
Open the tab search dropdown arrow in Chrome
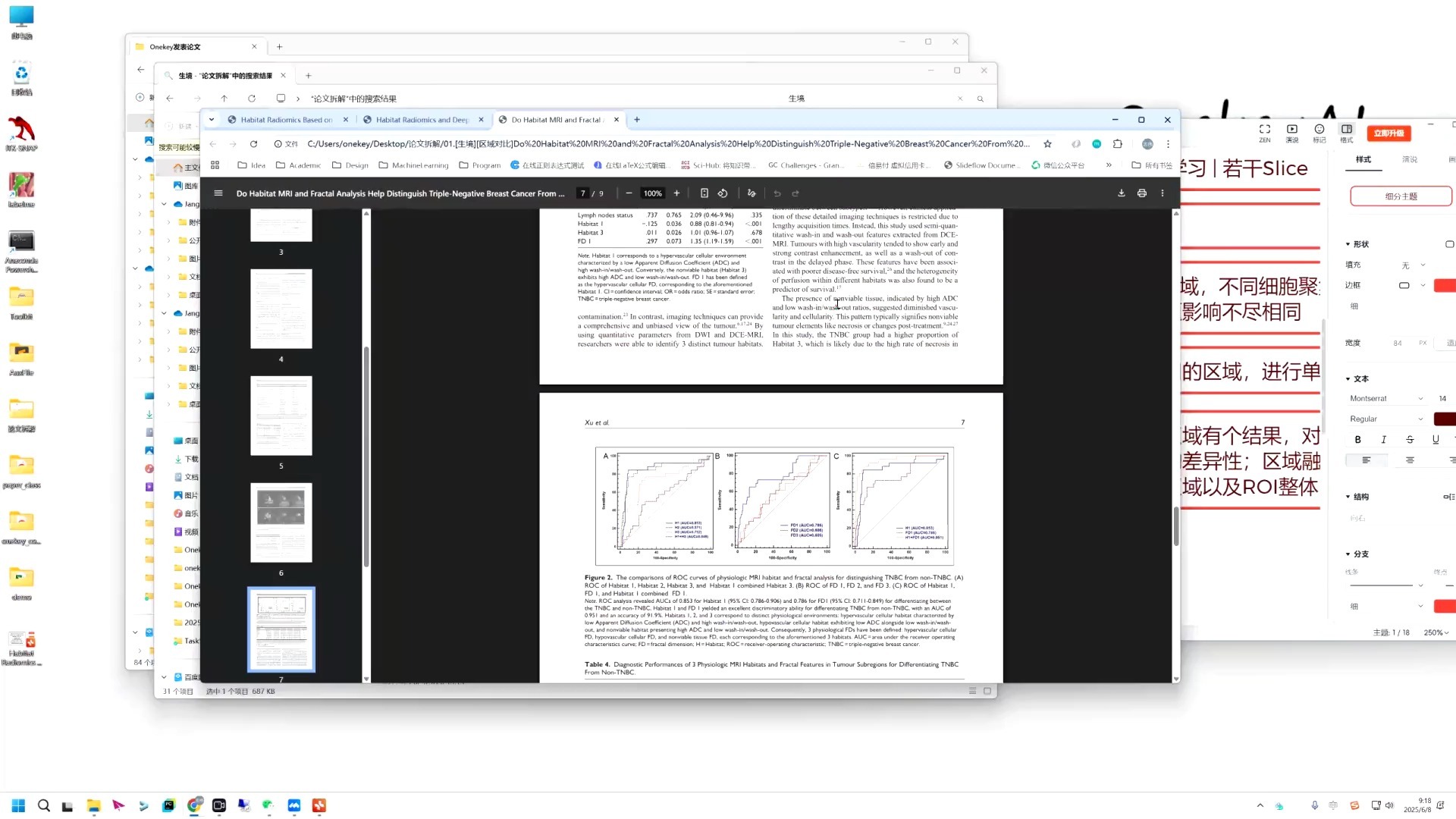point(212,120)
